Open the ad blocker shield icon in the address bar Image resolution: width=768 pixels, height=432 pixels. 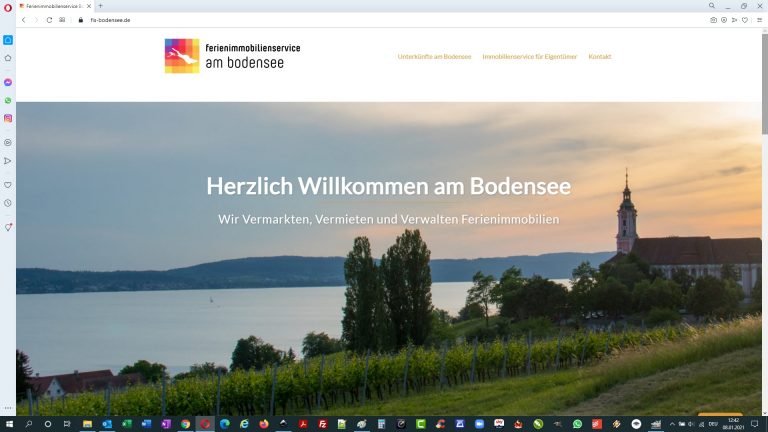pyautogui.click(x=724, y=20)
